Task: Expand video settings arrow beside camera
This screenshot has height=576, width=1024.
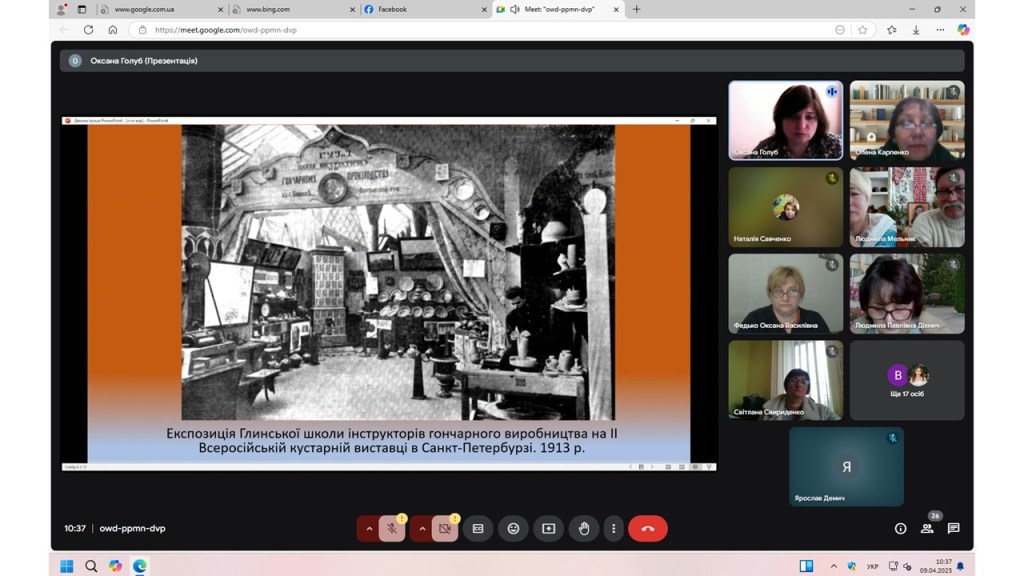Action: [x=421, y=528]
